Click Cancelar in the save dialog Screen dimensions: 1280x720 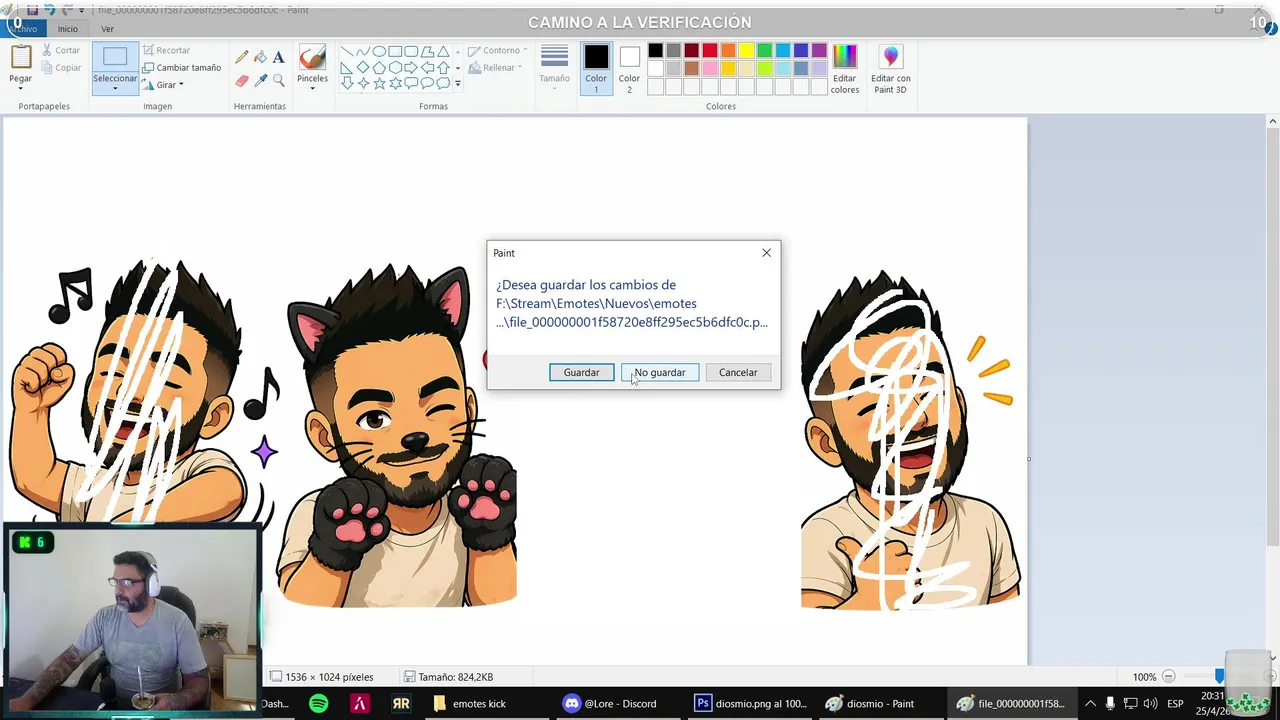coord(738,372)
